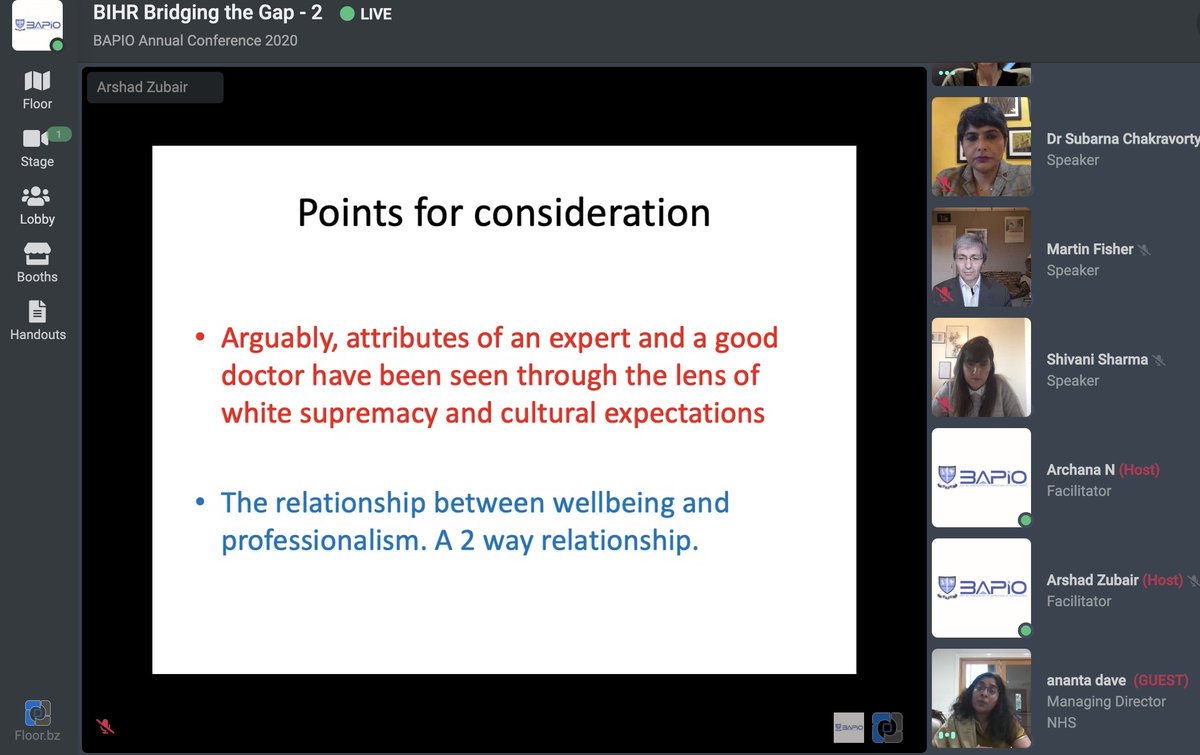Click the name ananta dave (GUEST)
The width and height of the screenshot is (1200, 755).
[x=1117, y=681]
